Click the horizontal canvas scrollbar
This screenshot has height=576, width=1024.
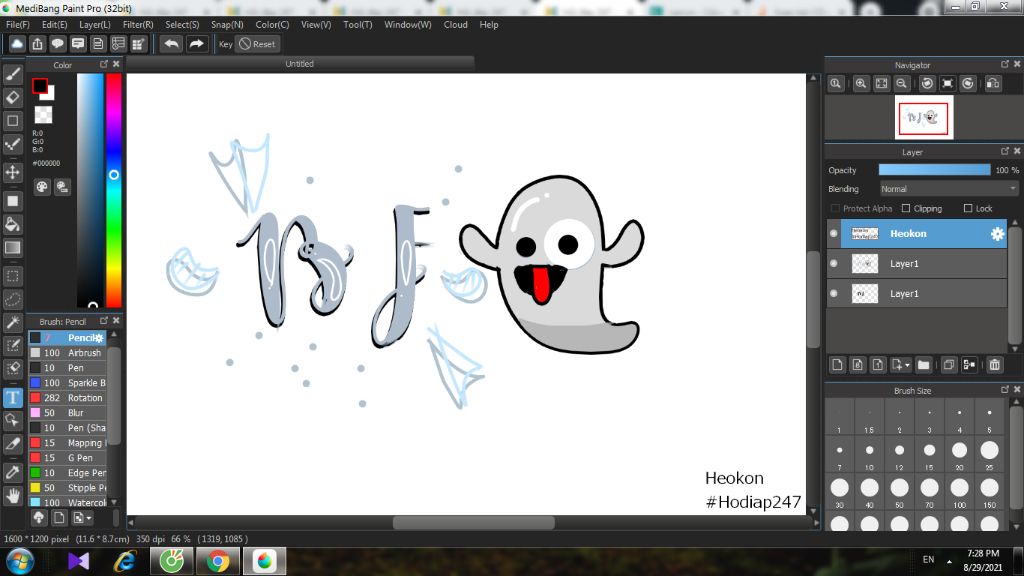473,522
